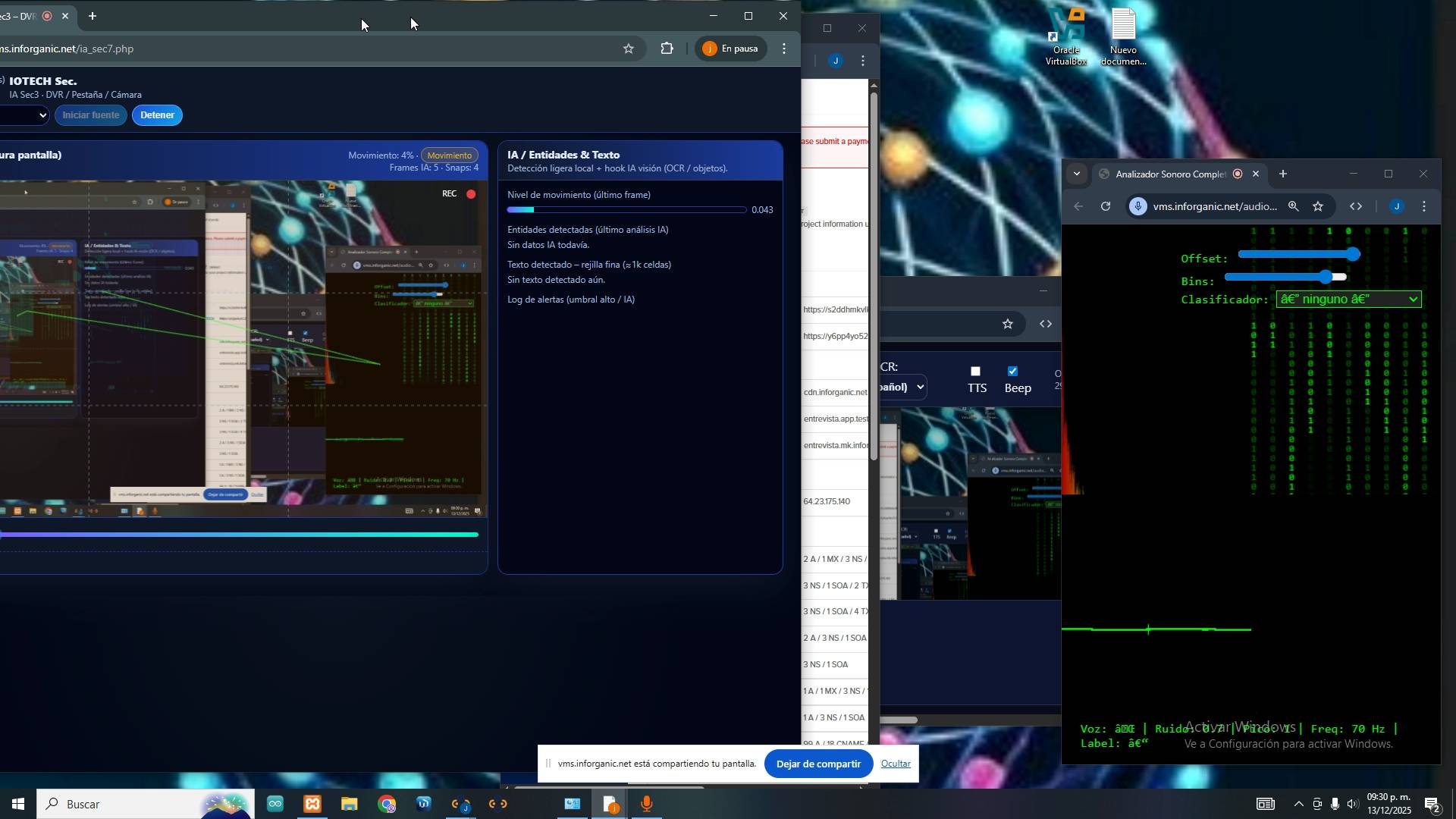Select the Analizador Sonoro Completo tab
The height and width of the screenshot is (819, 1456).
(x=1169, y=174)
